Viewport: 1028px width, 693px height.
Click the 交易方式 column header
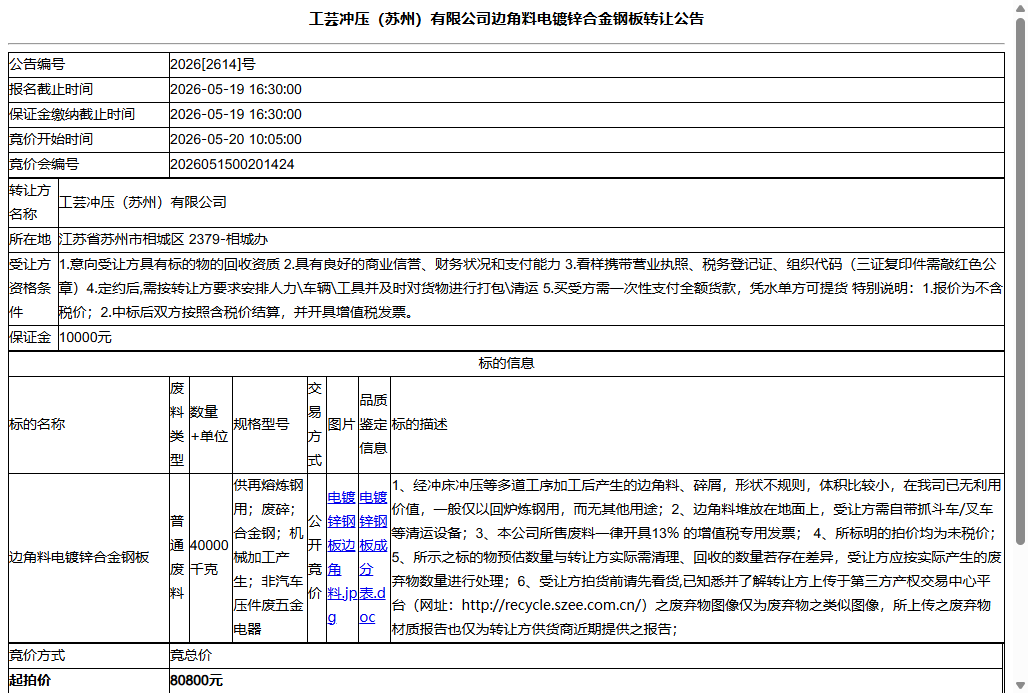pyautogui.click(x=317, y=425)
